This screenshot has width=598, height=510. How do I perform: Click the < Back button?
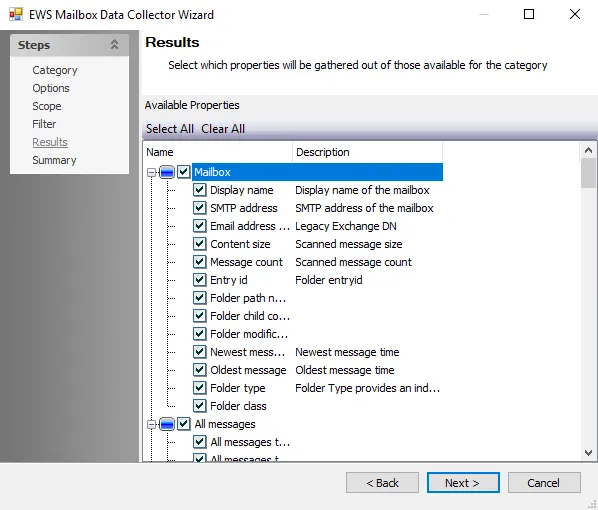pyautogui.click(x=382, y=483)
